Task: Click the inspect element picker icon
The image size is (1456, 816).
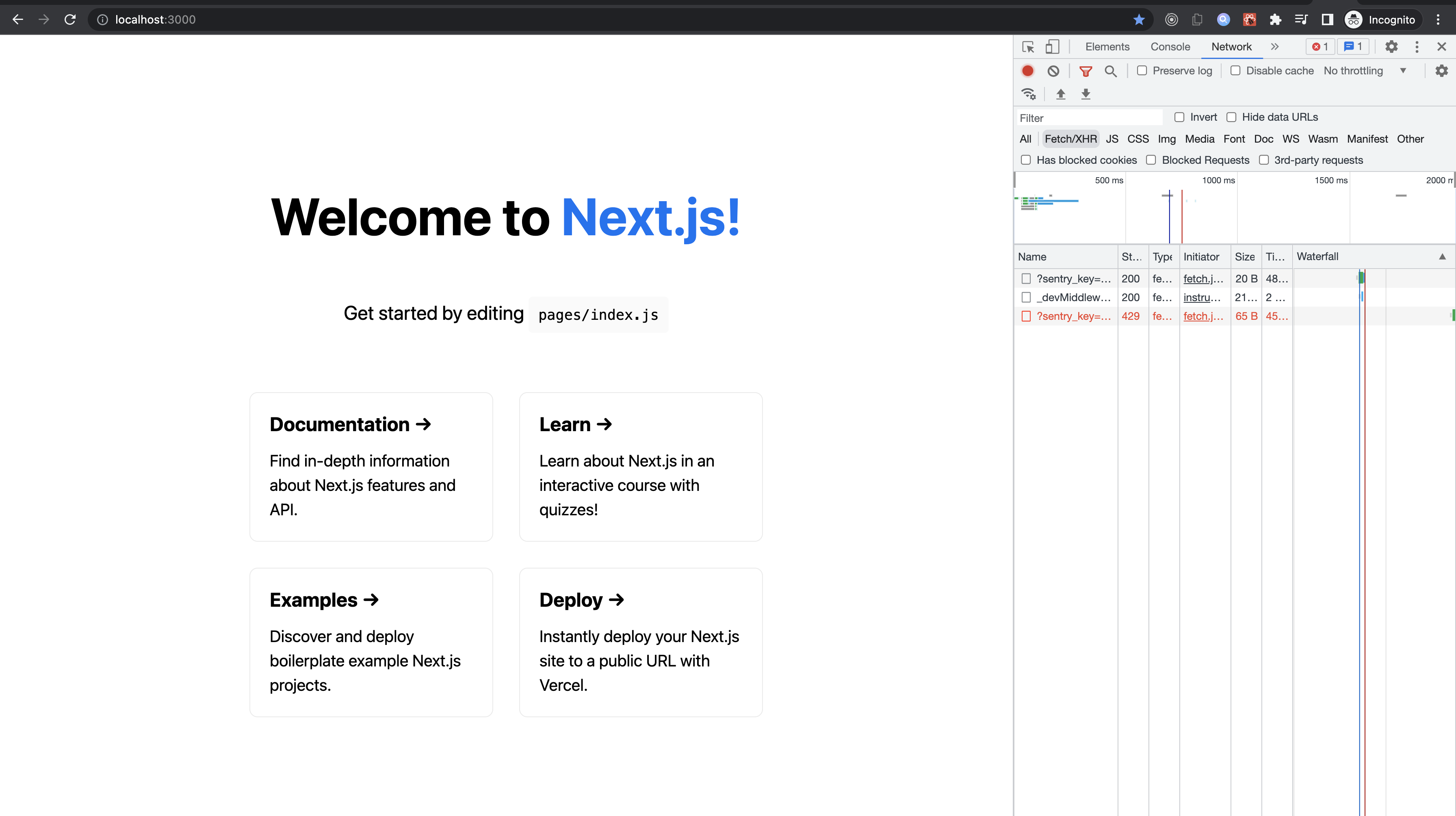Action: coord(1028,47)
